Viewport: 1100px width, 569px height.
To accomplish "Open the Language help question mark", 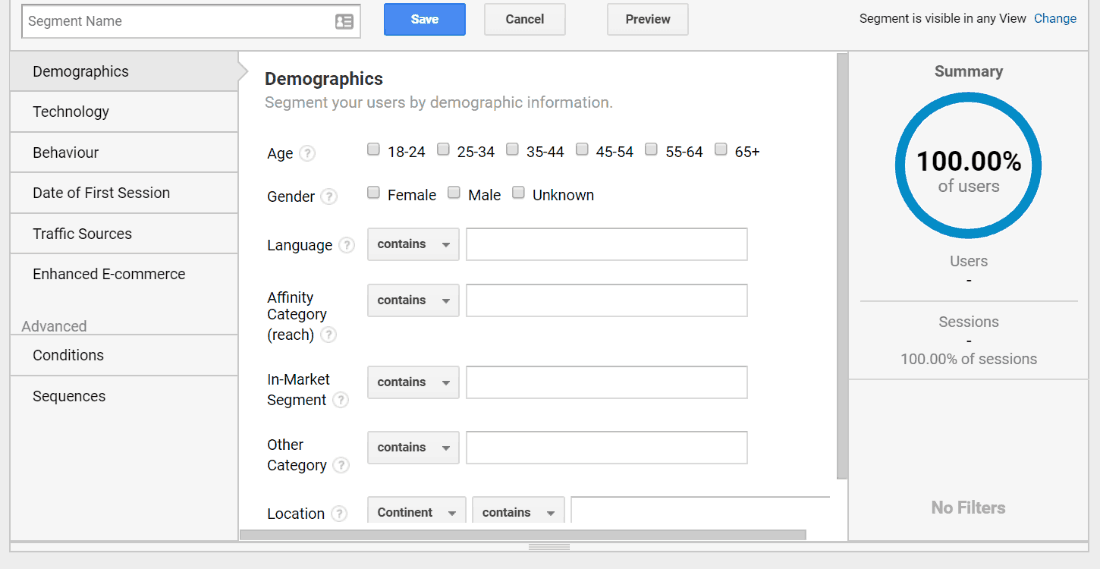I will point(347,246).
